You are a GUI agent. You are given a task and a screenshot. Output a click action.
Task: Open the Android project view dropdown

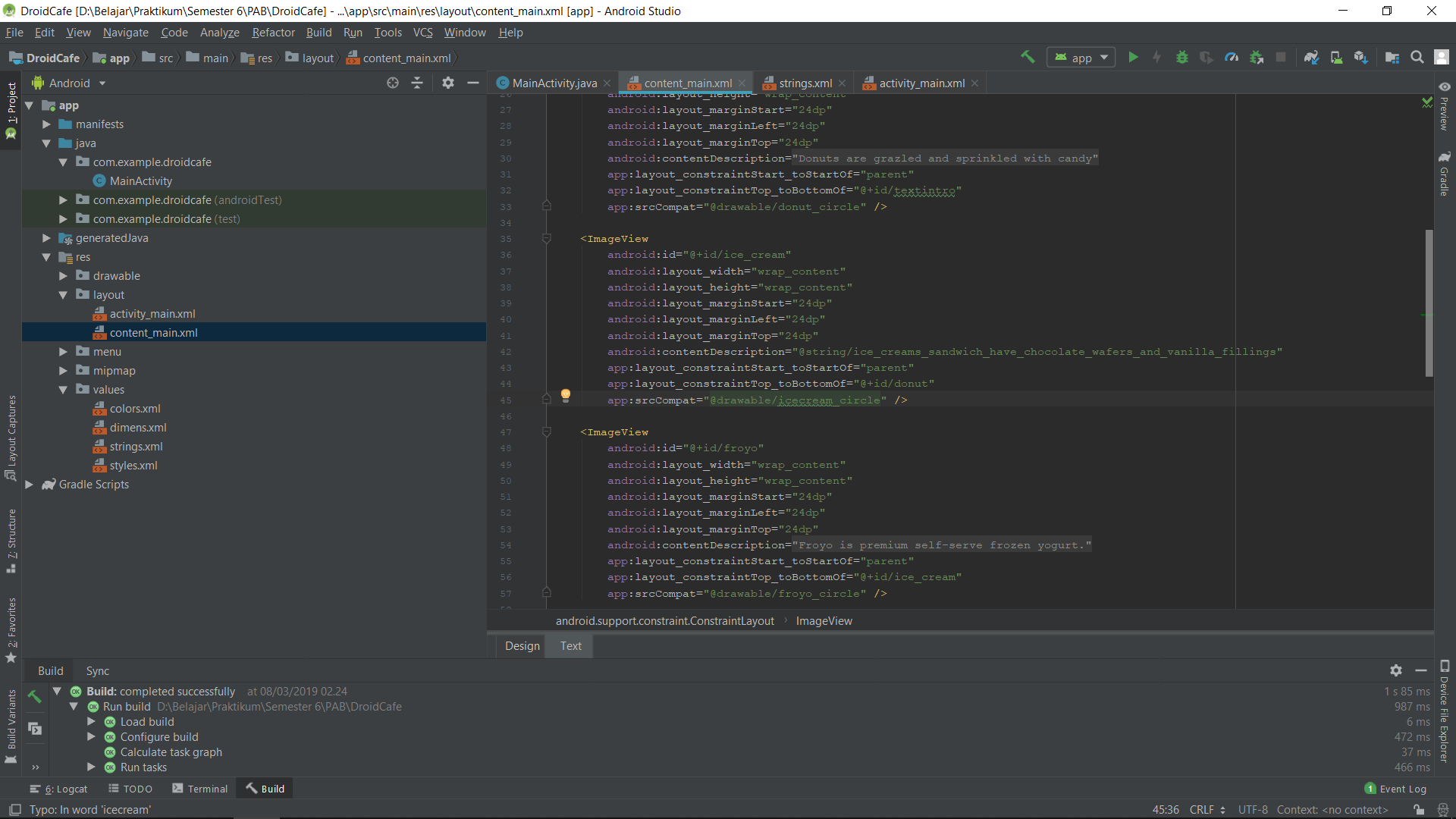click(x=77, y=83)
